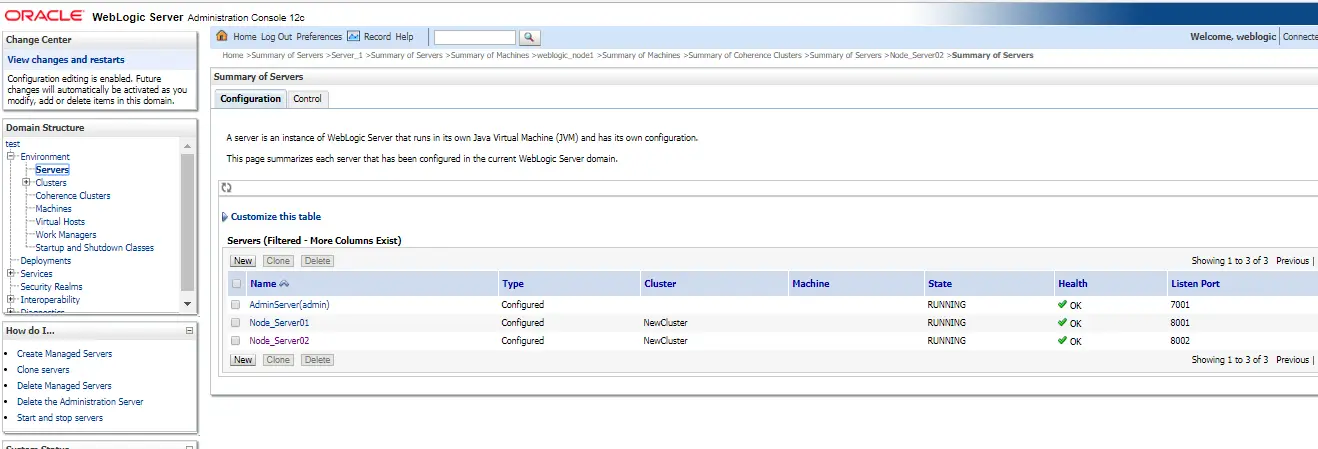Expand the Interoperability tree node
The width and height of the screenshot is (1318, 449).
click(11, 300)
